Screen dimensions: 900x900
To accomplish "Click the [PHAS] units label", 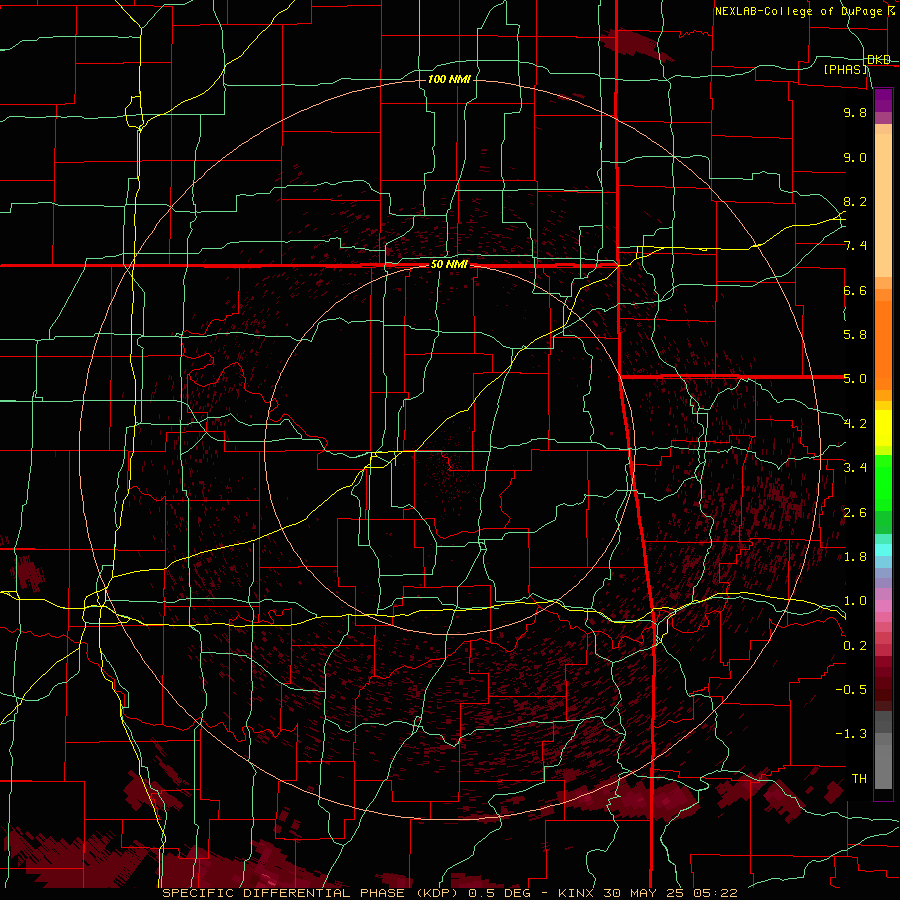I will (845, 69).
